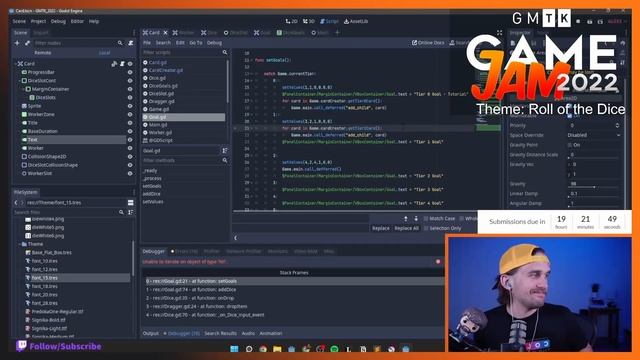Screen dimensions: 640x360
Task: Open the Project menu
Action: click(38, 21)
